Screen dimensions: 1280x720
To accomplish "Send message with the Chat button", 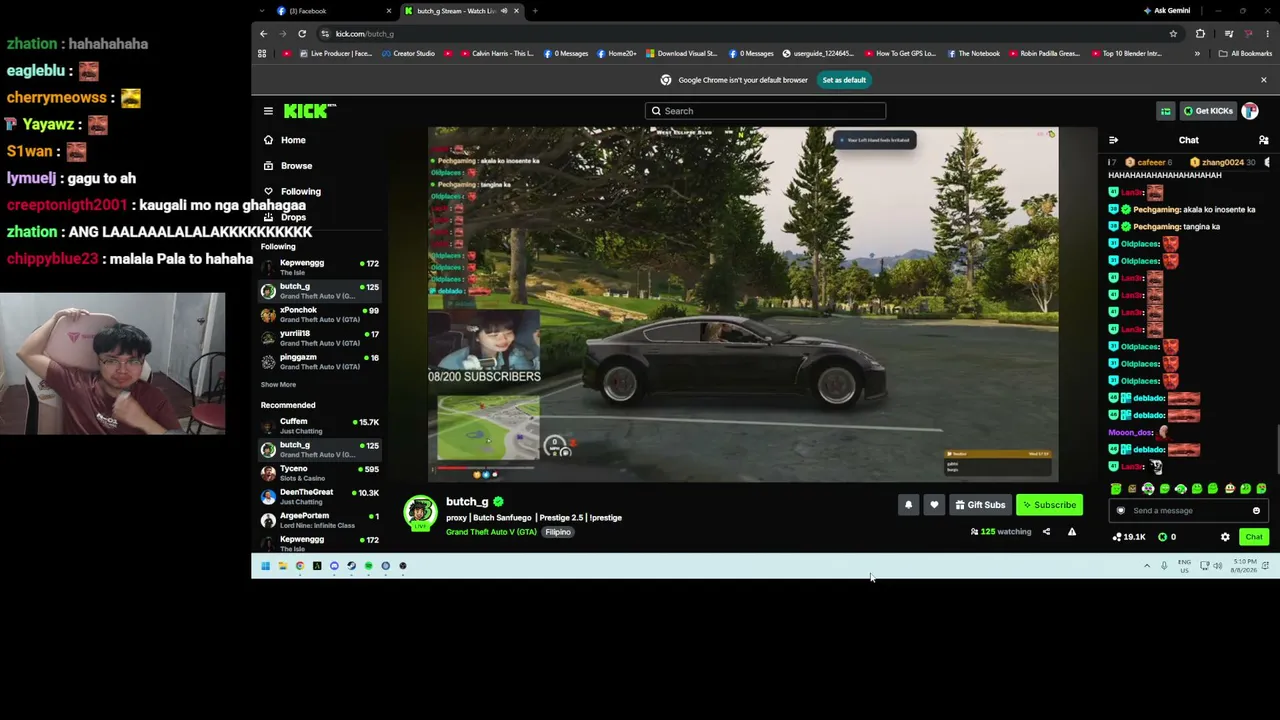I will pyautogui.click(x=1254, y=537).
